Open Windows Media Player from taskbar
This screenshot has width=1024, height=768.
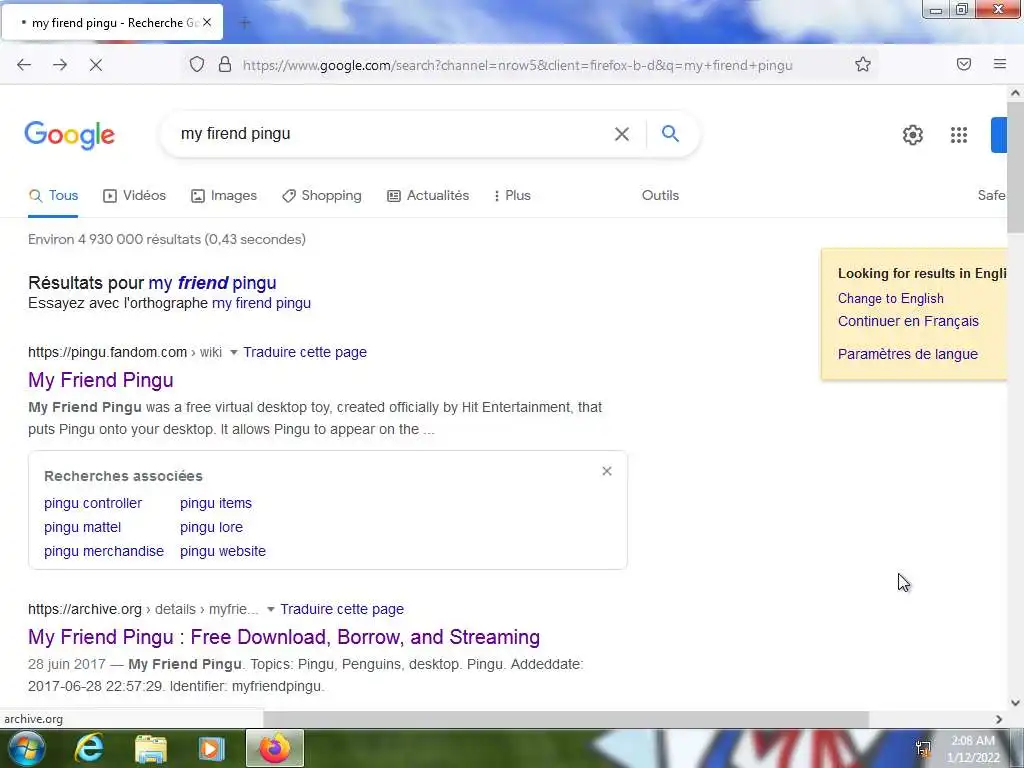(211, 748)
